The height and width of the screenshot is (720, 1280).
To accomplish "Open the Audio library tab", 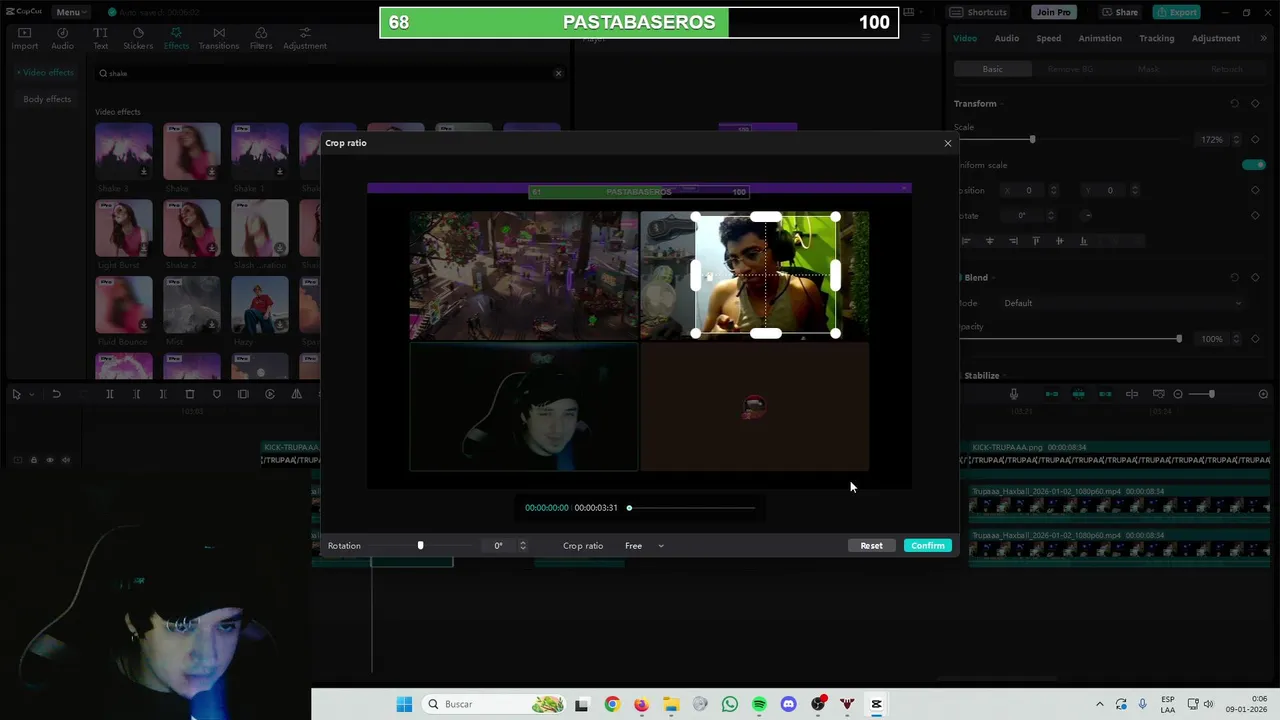I will coord(62,39).
